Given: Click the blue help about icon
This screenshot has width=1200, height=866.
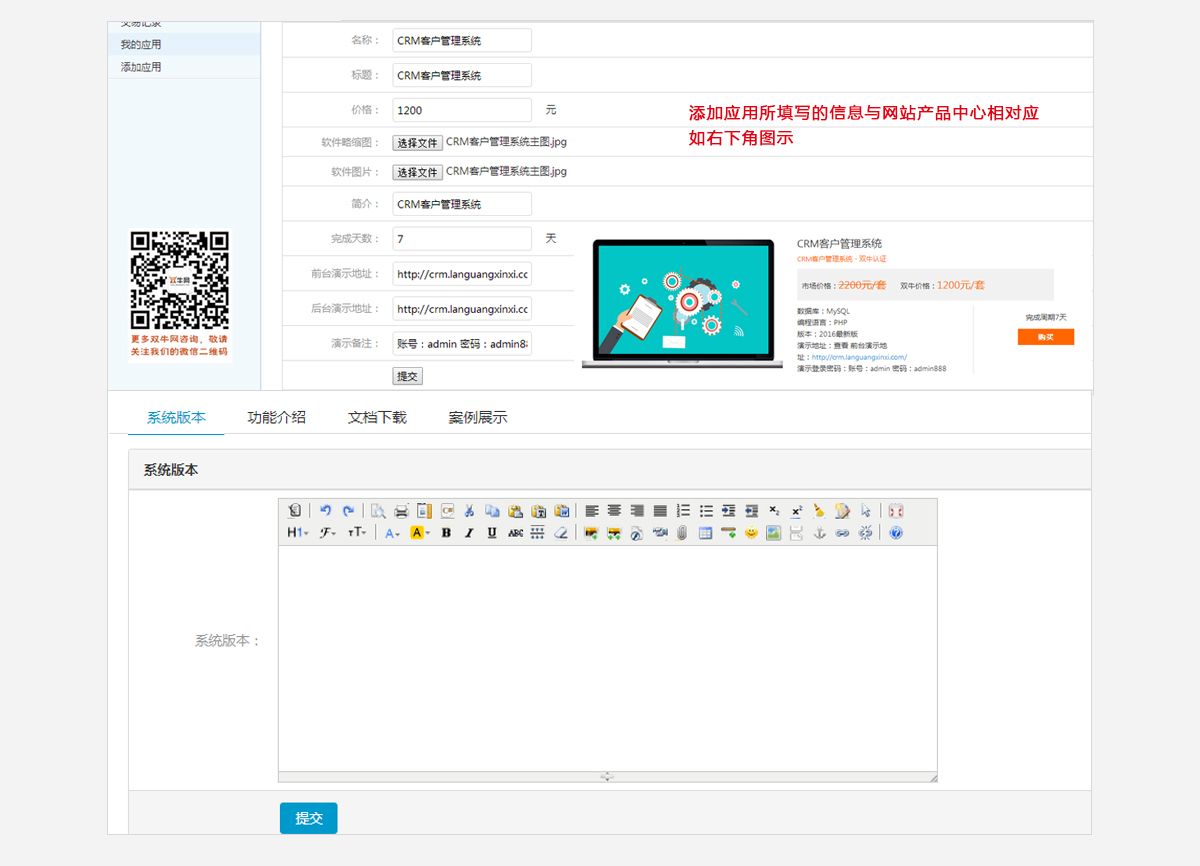Looking at the screenshot, I should click(x=896, y=533).
